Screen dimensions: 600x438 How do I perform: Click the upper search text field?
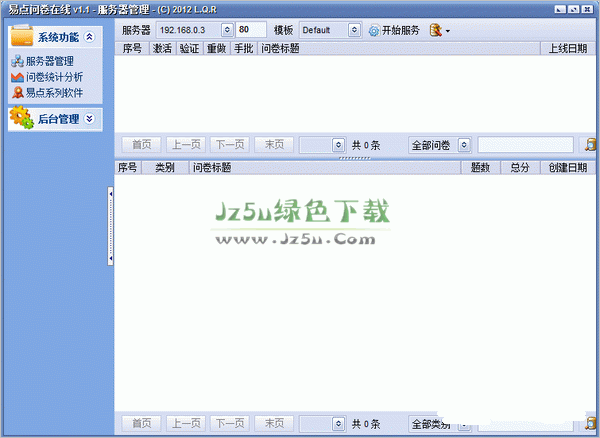point(526,145)
